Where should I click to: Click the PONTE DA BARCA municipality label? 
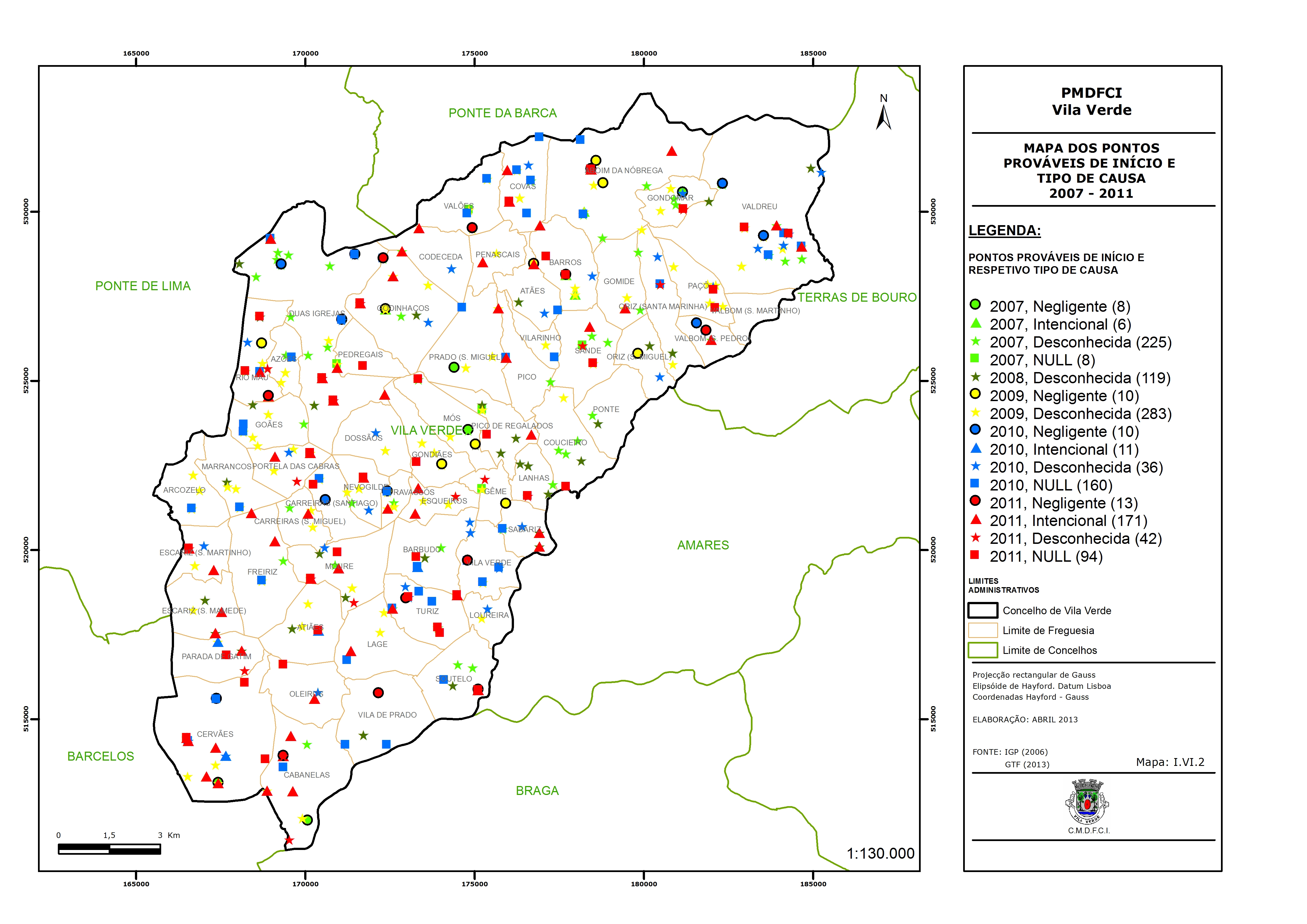[x=503, y=113]
